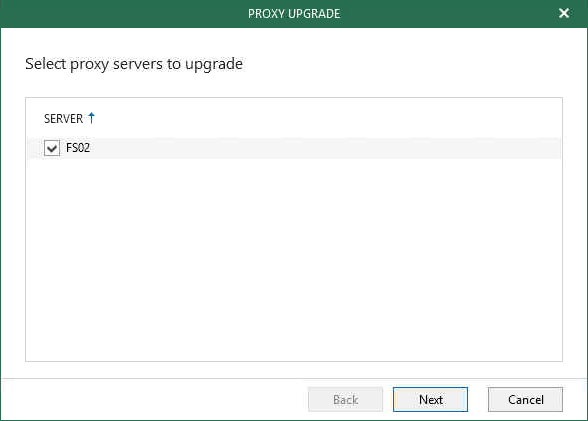This screenshot has height=421, width=588.
Task: Click the 'Select proxy servers to upgrade' heading
Action: pos(134,64)
